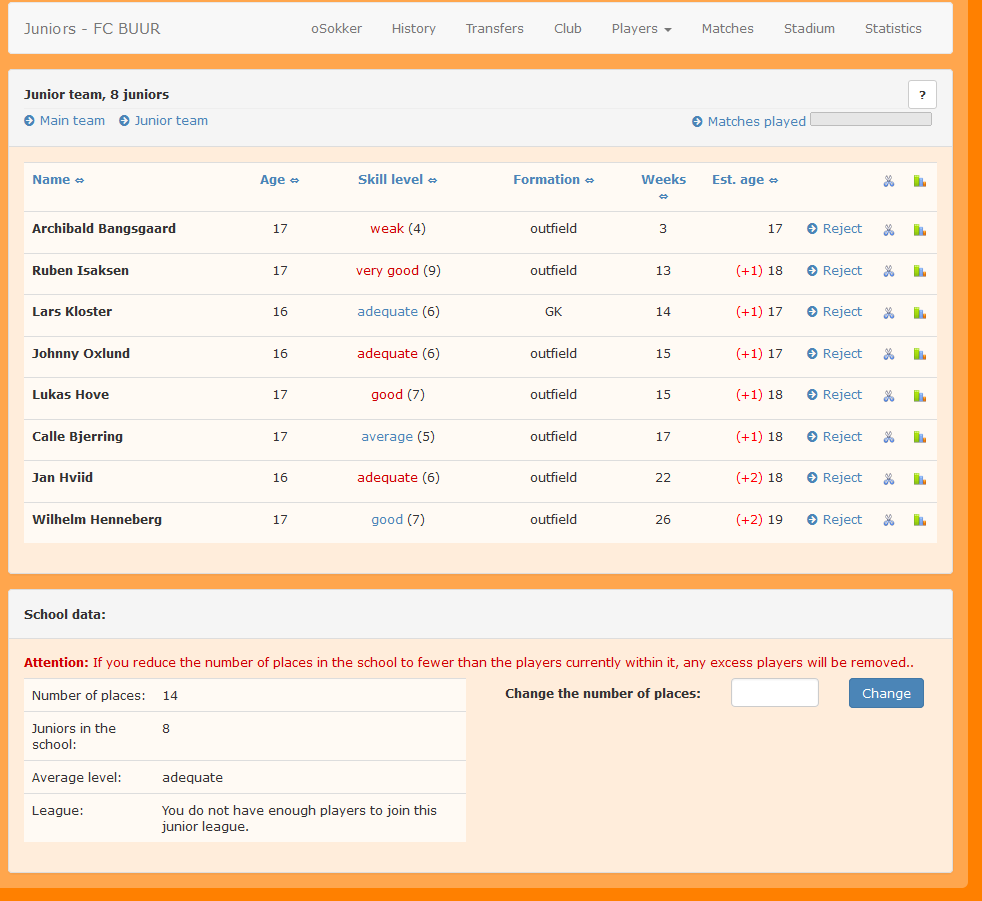The image size is (982, 901).
Task: Open chart icon for Calle Bjerring
Action: click(x=919, y=437)
